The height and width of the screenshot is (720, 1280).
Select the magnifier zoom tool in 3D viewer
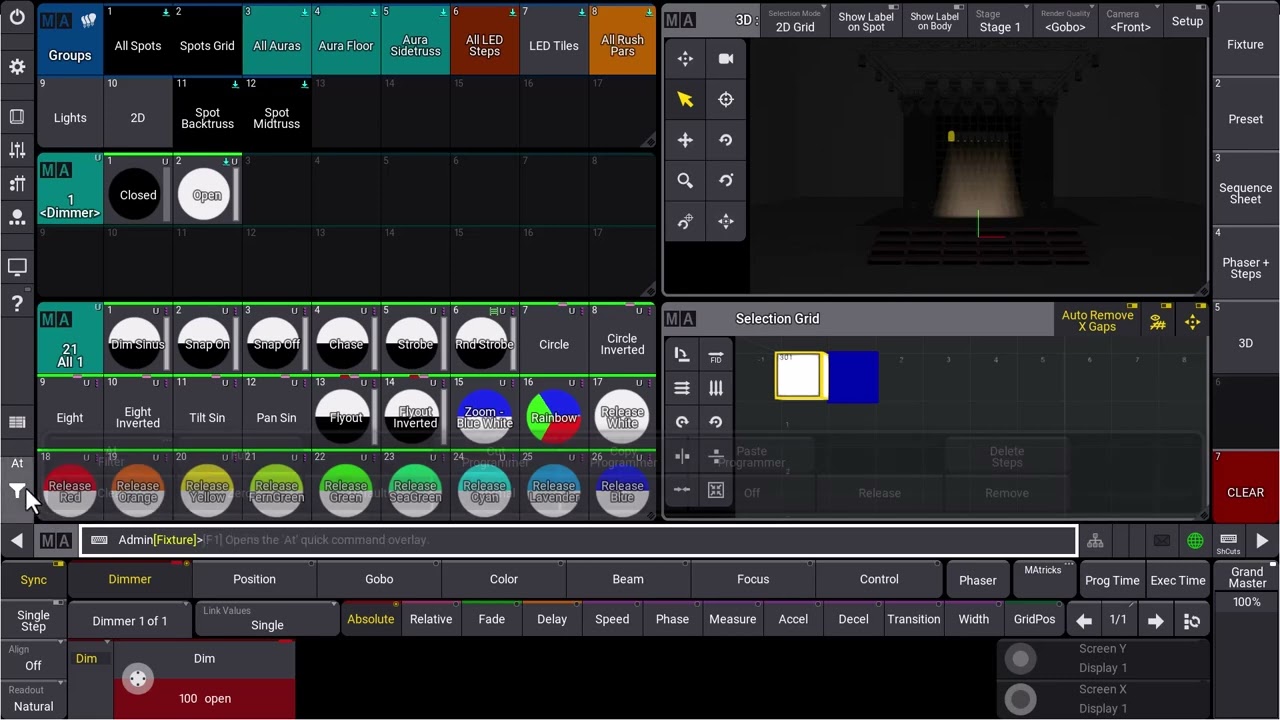point(685,181)
